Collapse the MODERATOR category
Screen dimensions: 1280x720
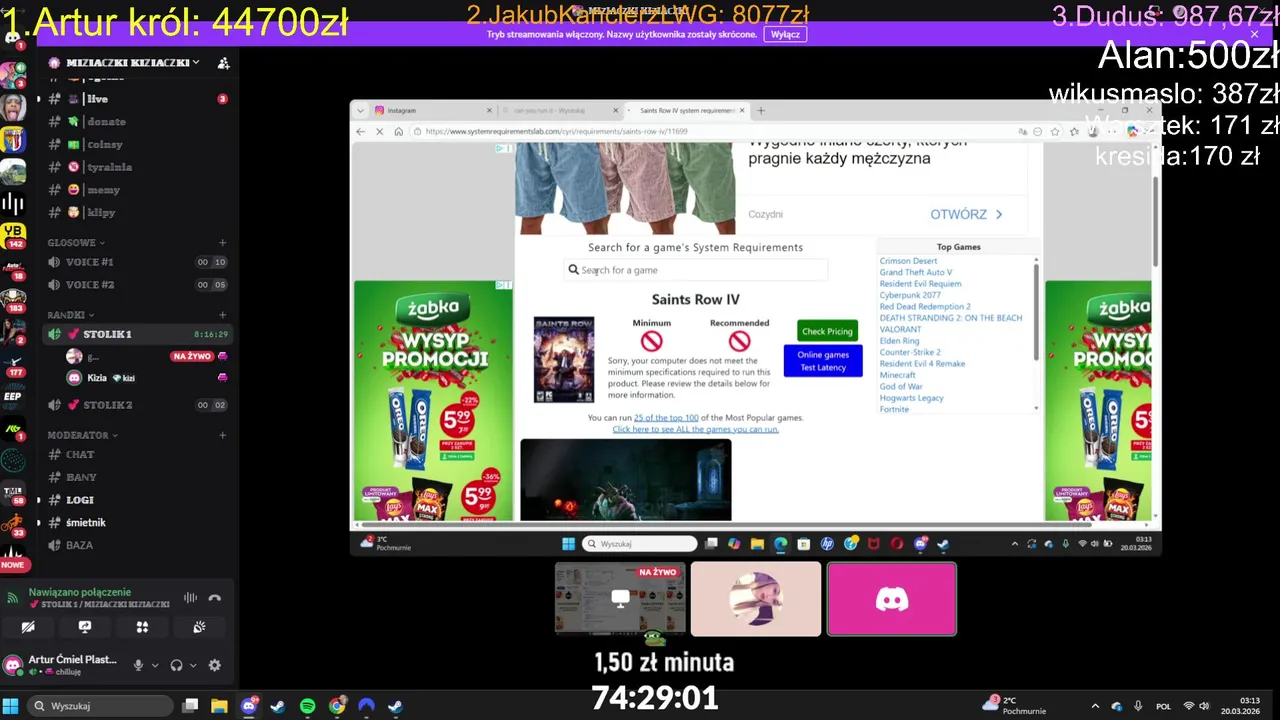82,436
